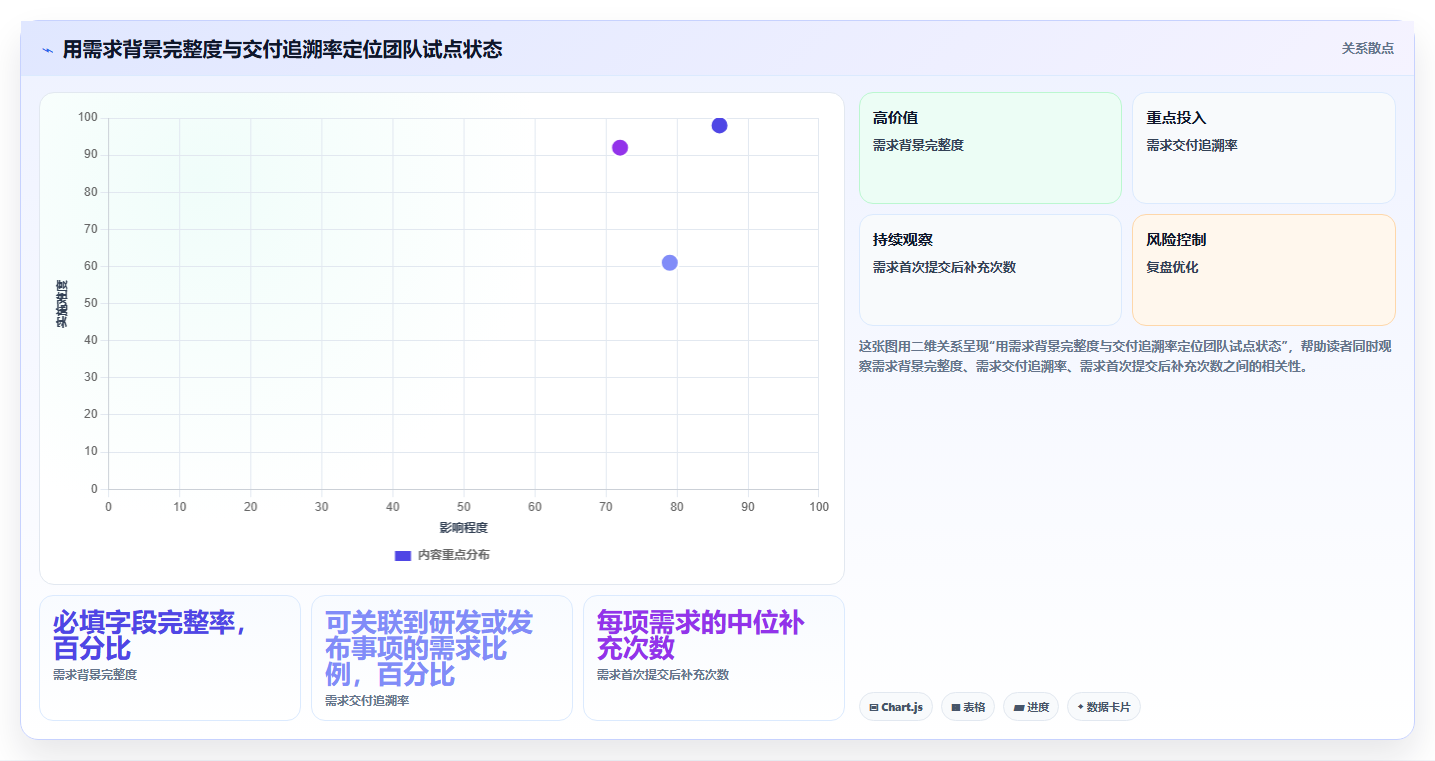Click the 实施难度 y-axis title
Screen dimensions: 1435x761
coord(61,304)
